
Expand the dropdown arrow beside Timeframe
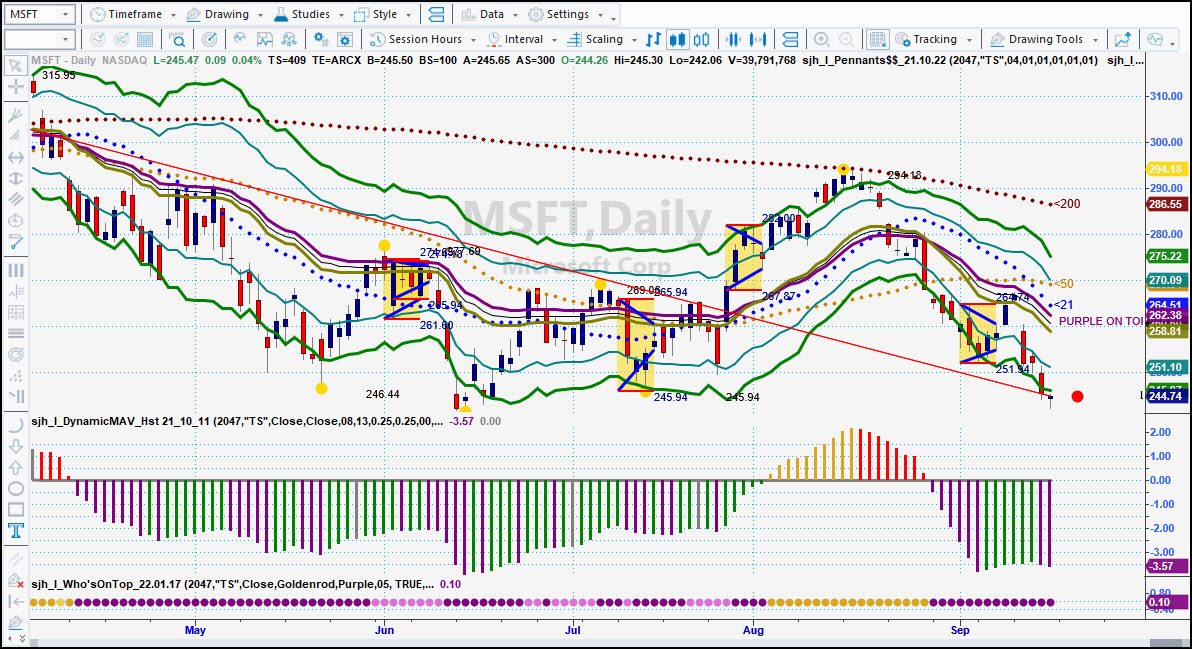pos(173,15)
